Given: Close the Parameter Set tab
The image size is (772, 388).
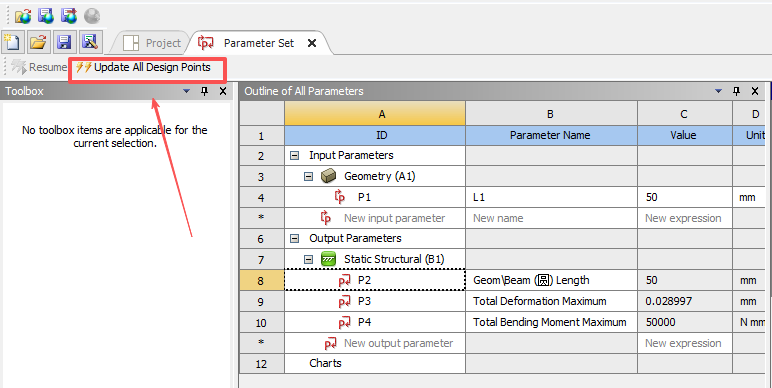Looking at the screenshot, I should pos(312,43).
